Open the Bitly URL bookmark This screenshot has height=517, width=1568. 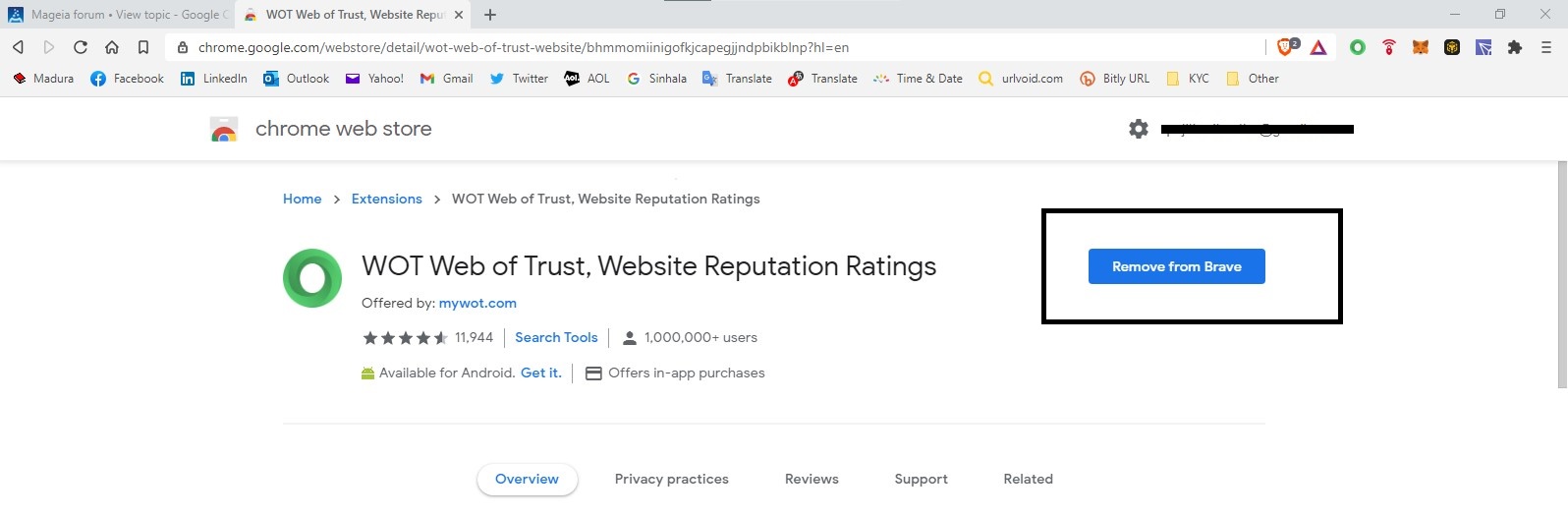click(x=1114, y=79)
